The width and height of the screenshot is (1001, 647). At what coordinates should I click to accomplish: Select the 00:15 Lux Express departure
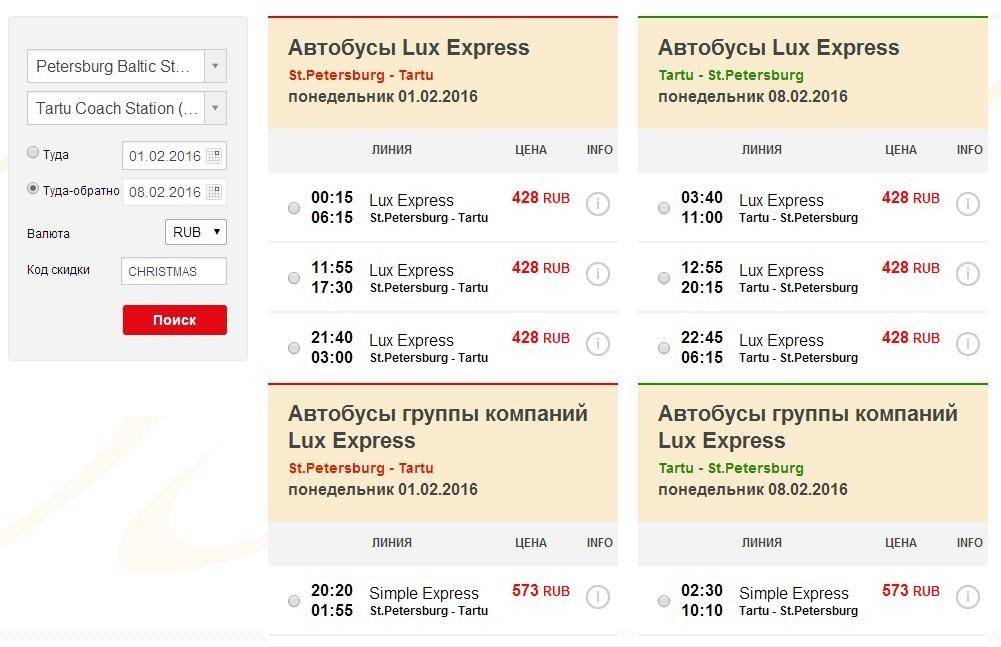(294, 208)
